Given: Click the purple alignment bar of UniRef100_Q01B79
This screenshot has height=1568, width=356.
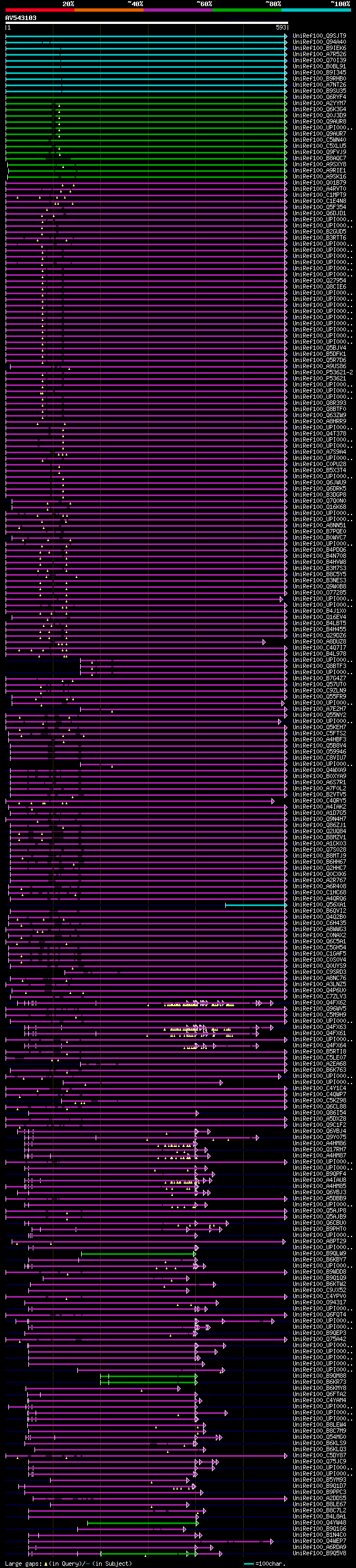Looking at the screenshot, I should [x=146, y=182].
